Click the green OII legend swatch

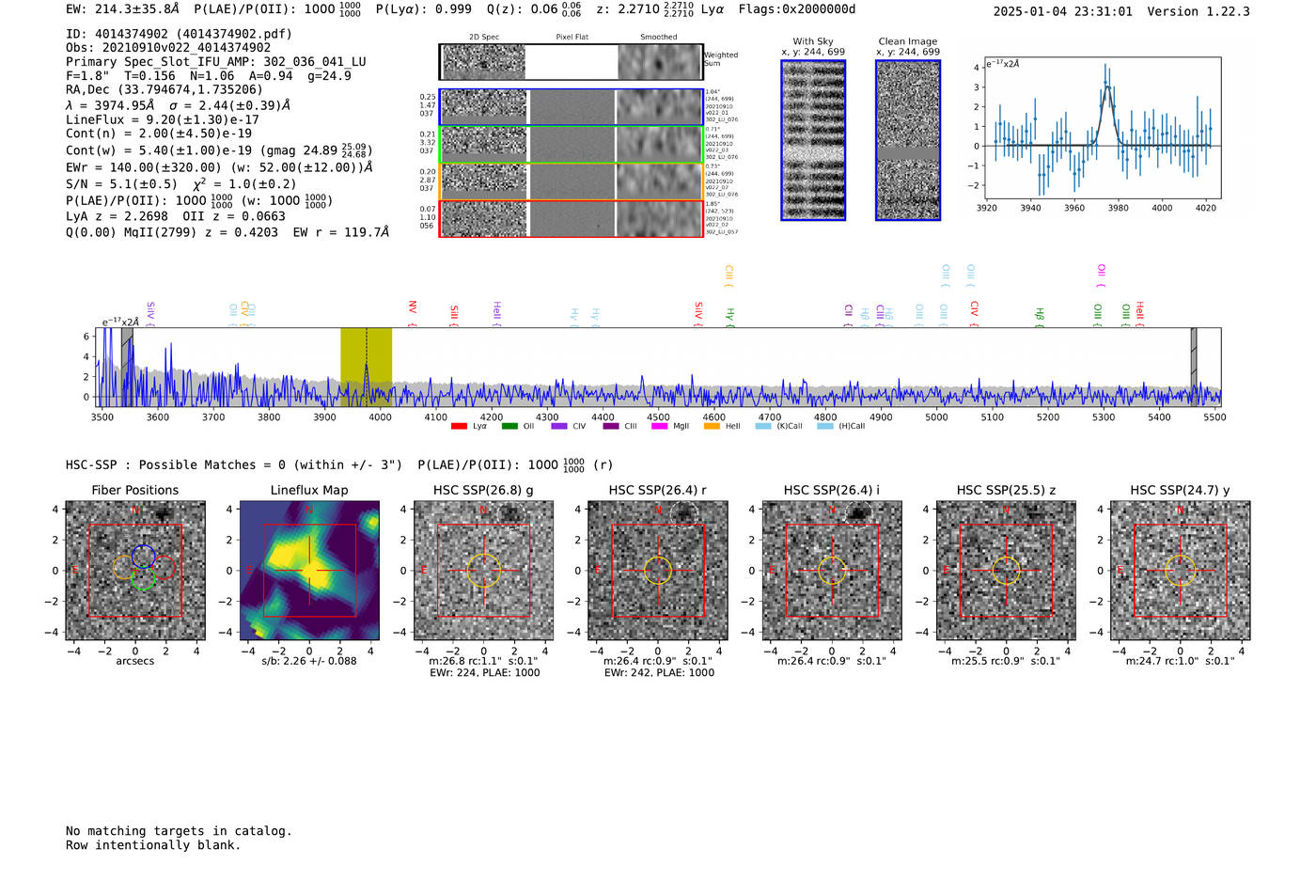click(x=509, y=426)
